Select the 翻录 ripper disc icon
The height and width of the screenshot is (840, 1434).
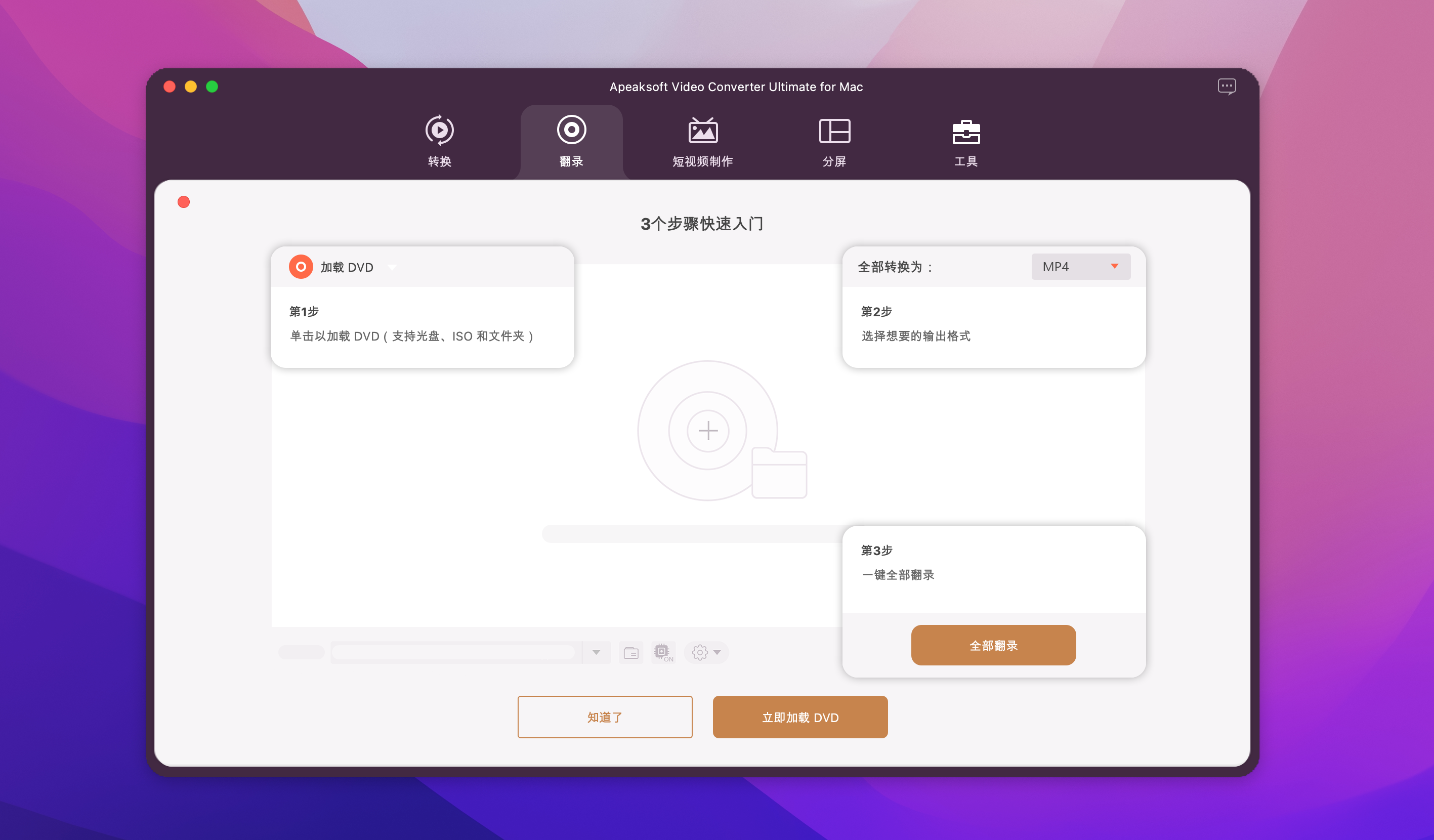click(571, 131)
